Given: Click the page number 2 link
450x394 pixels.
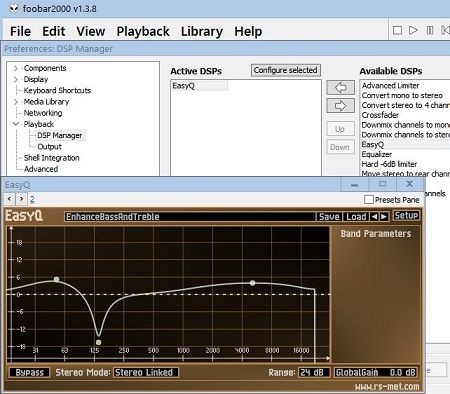Looking at the screenshot, I should [x=32, y=199].
